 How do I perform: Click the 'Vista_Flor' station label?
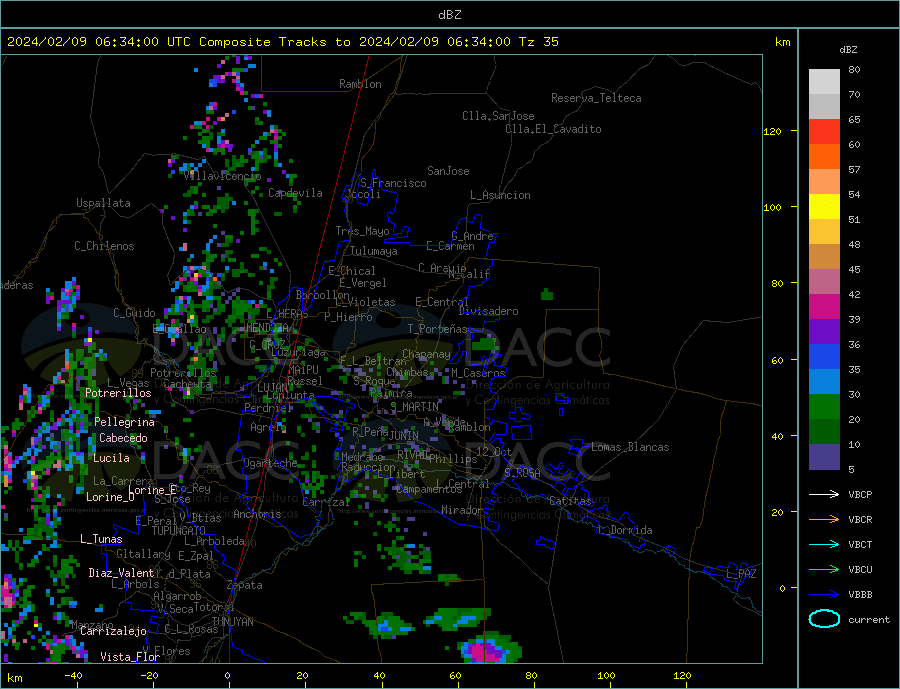point(130,657)
